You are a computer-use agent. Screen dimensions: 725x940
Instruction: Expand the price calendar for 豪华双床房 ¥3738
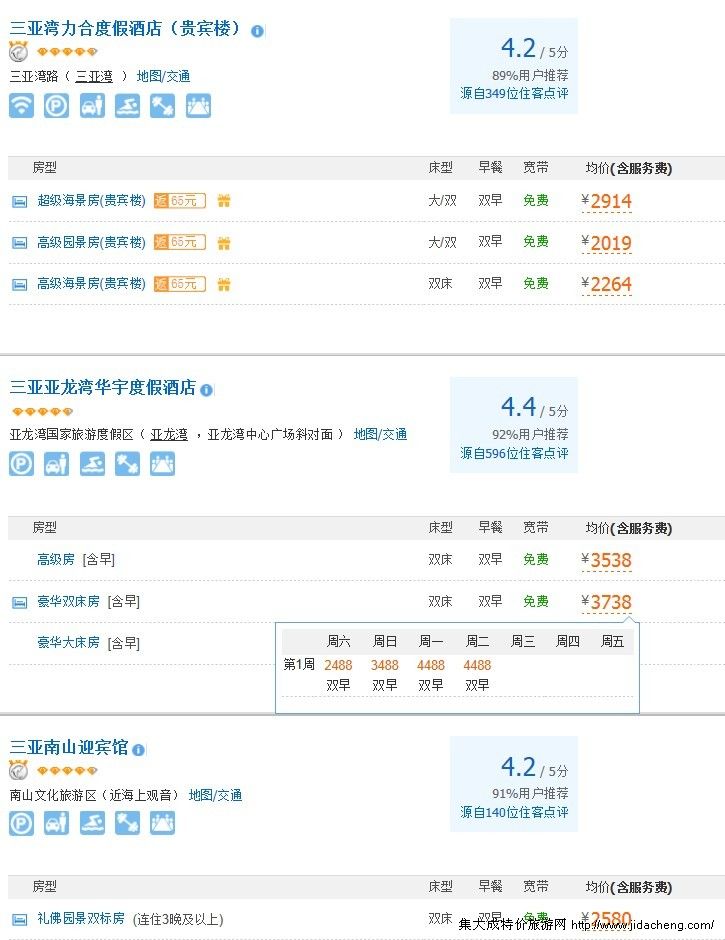tap(606, 601)
